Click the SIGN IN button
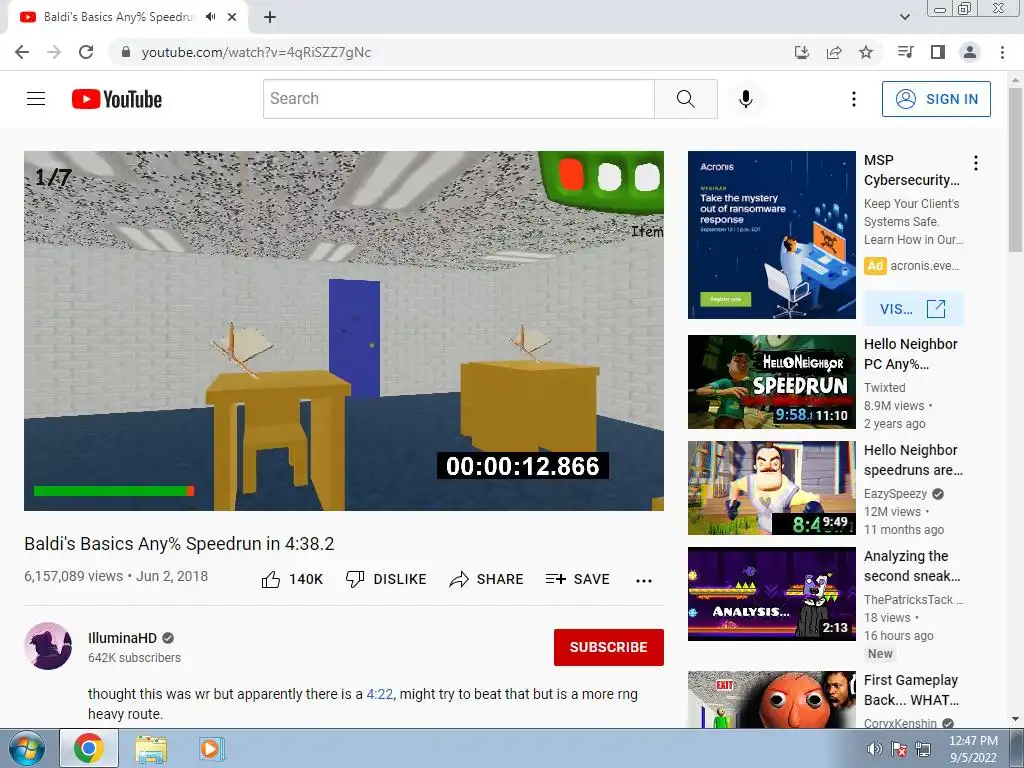This screenshot has width=1024, height=768. [x=936, y=99]
